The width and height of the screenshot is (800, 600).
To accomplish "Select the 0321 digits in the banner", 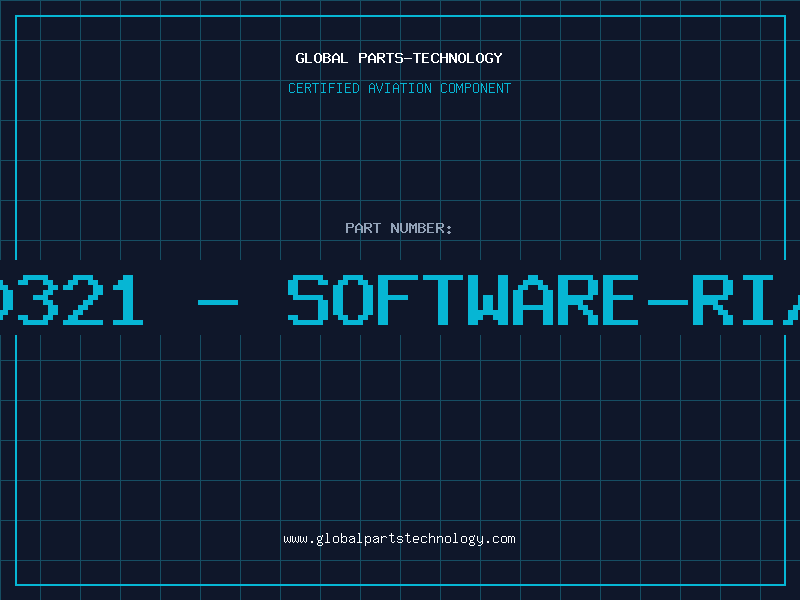I will tap(70, 301).
